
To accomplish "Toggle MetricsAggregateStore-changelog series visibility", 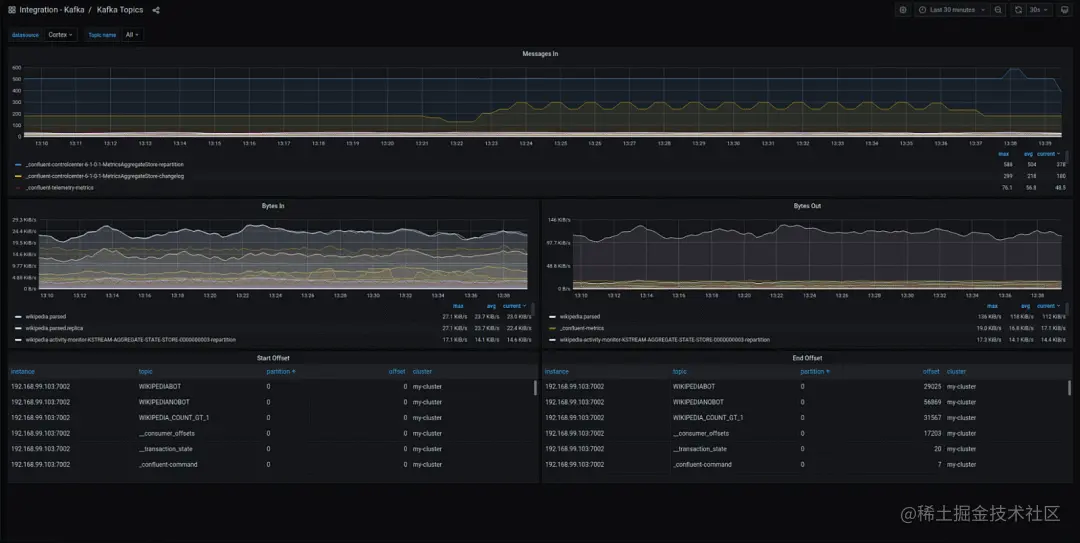I will point(105,176).
